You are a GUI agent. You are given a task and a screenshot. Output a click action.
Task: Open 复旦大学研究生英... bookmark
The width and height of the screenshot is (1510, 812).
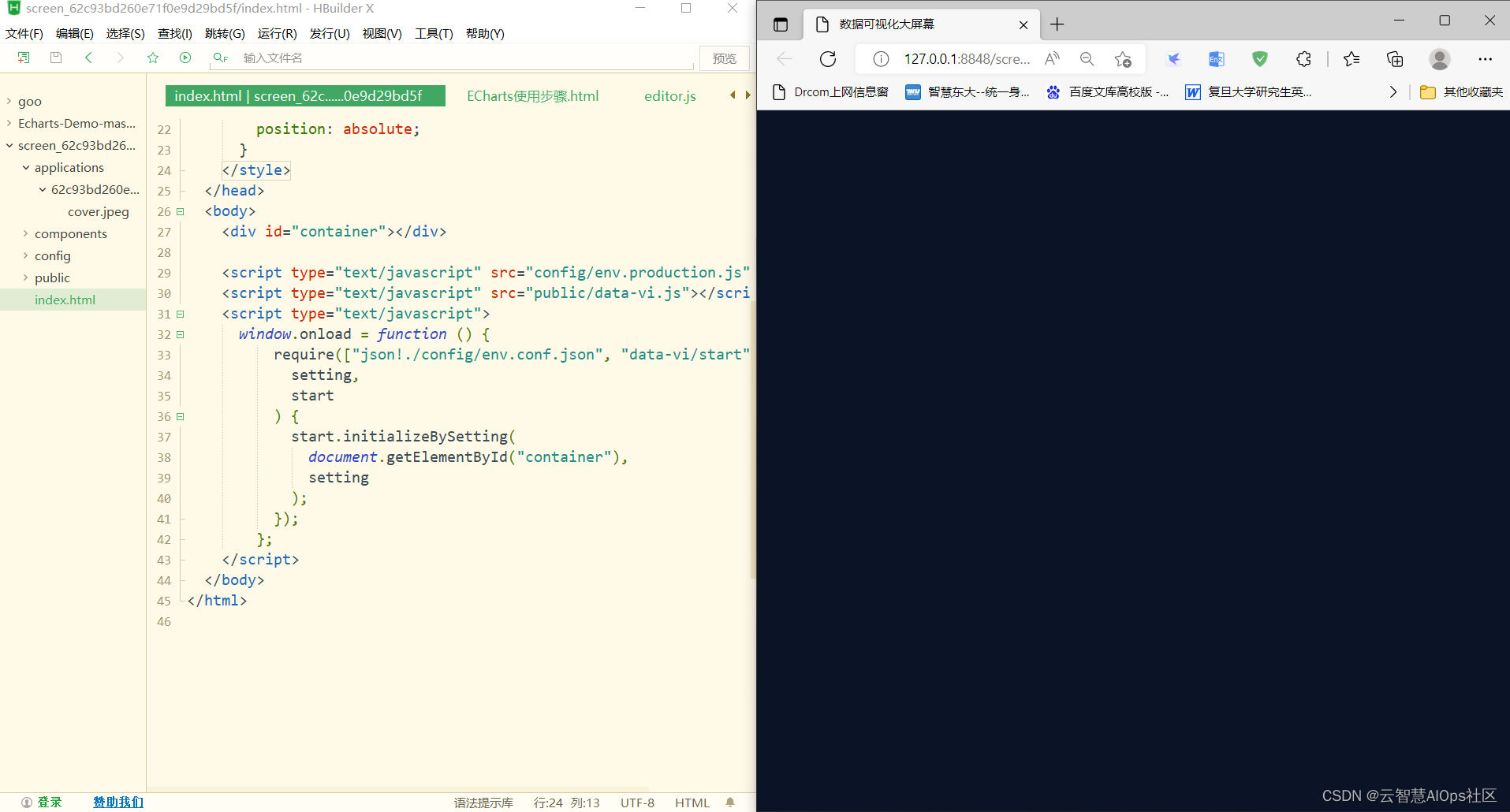[x=1249, y=92]
